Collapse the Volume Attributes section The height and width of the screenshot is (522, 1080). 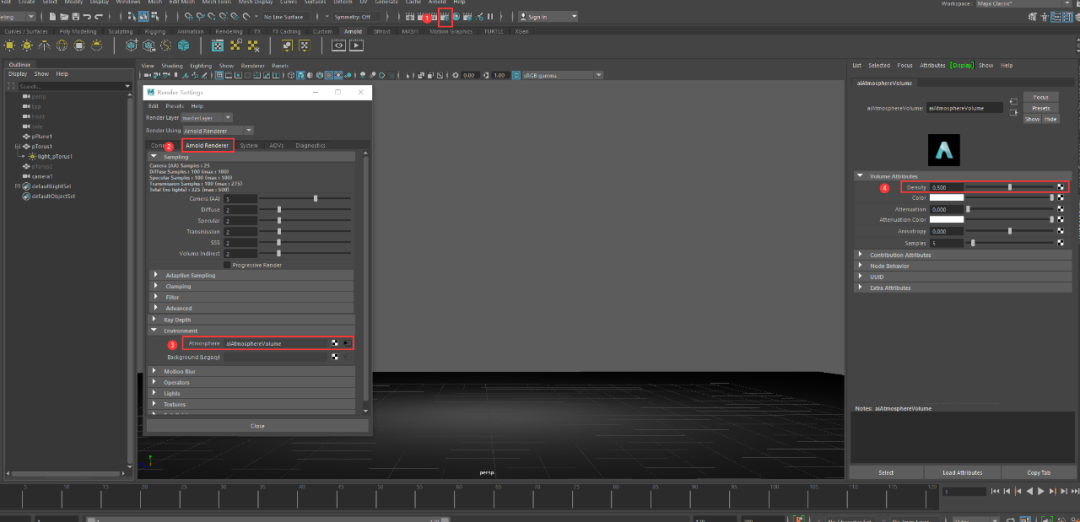(x=963, y=176)
